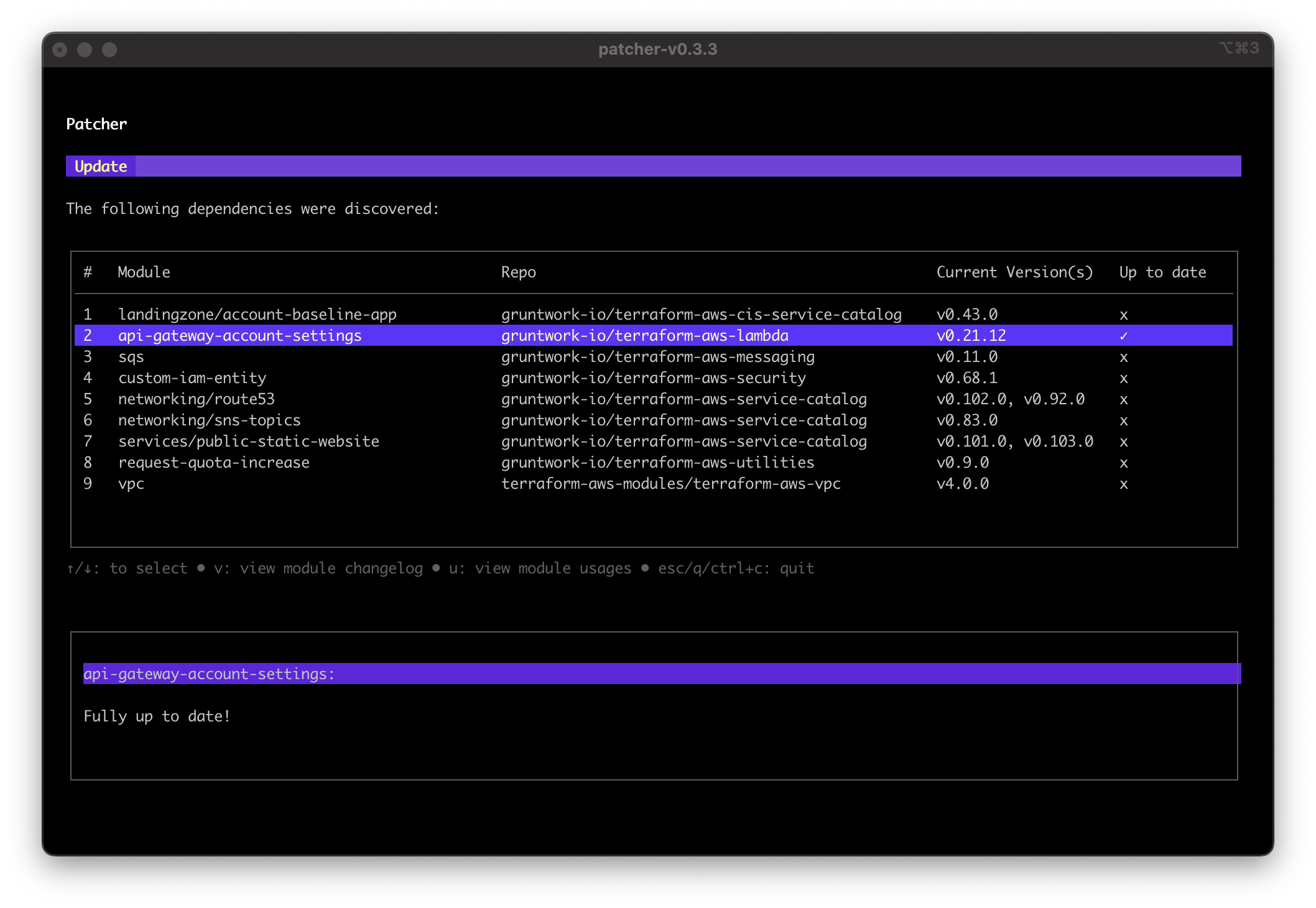Click the Up to date column header
1316x908 pixels.
click(x=1162, y=272)
